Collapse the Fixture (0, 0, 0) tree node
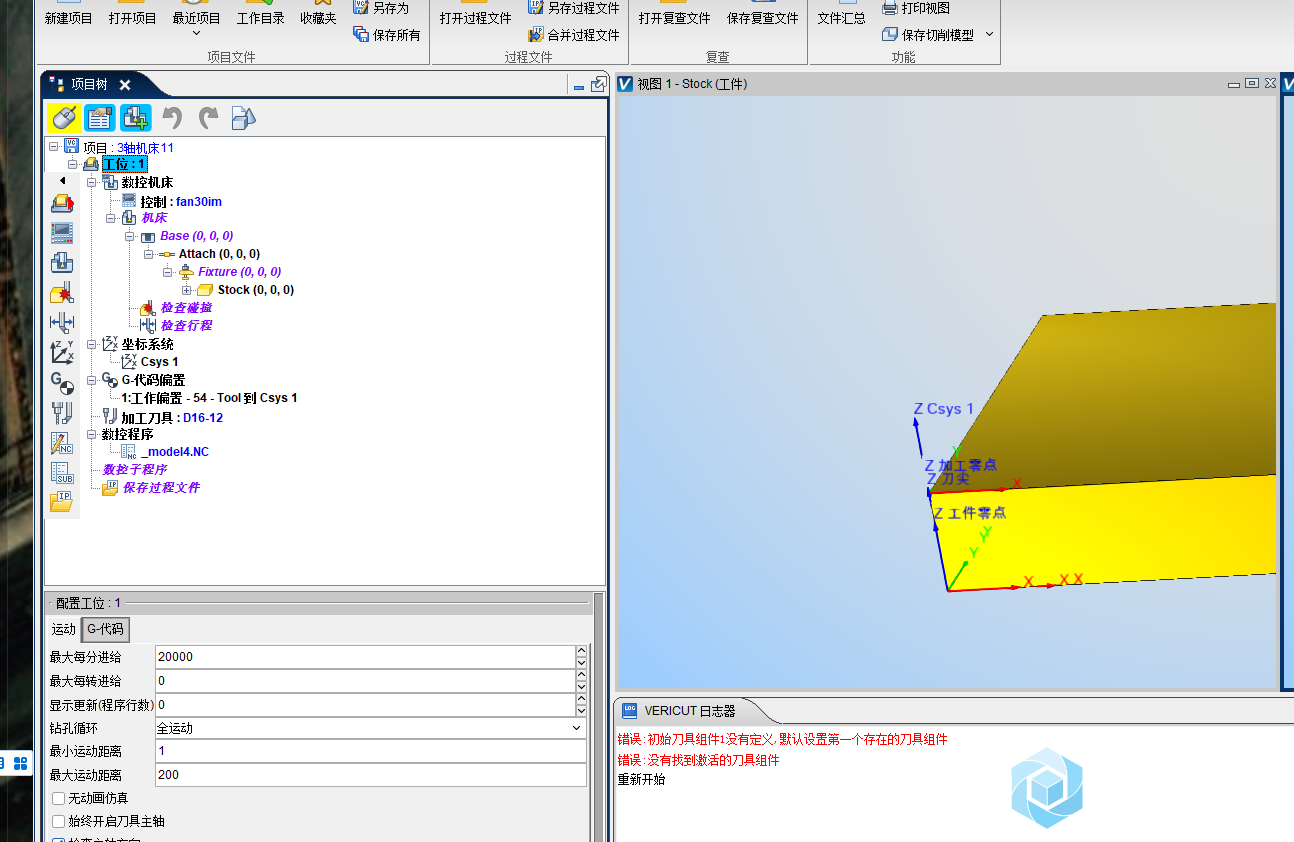Image resolution: width=1294 pixels, height=842 pixels. 167,272
